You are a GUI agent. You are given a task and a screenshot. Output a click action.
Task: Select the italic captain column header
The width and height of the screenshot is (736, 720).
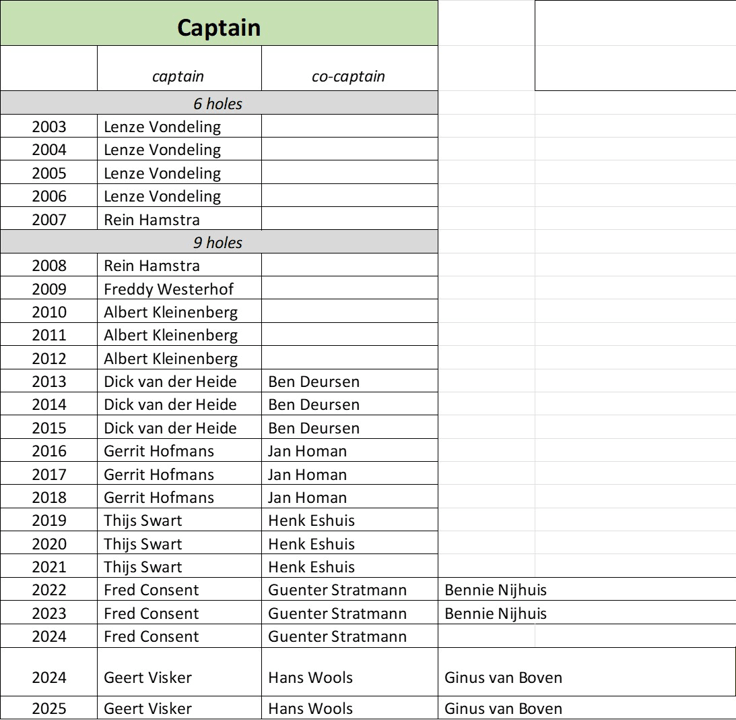pyautogui.click(x=178, y=76)
